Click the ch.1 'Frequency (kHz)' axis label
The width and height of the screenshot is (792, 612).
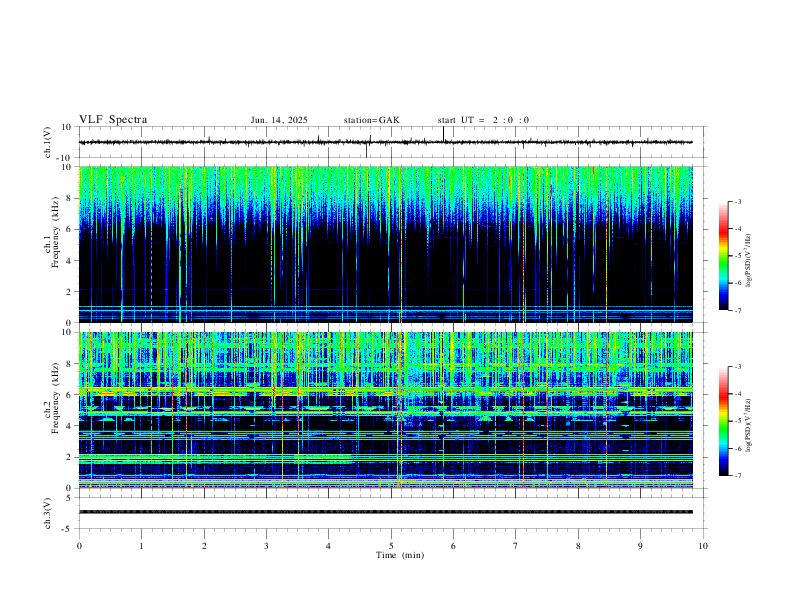[x=56, y=232]
